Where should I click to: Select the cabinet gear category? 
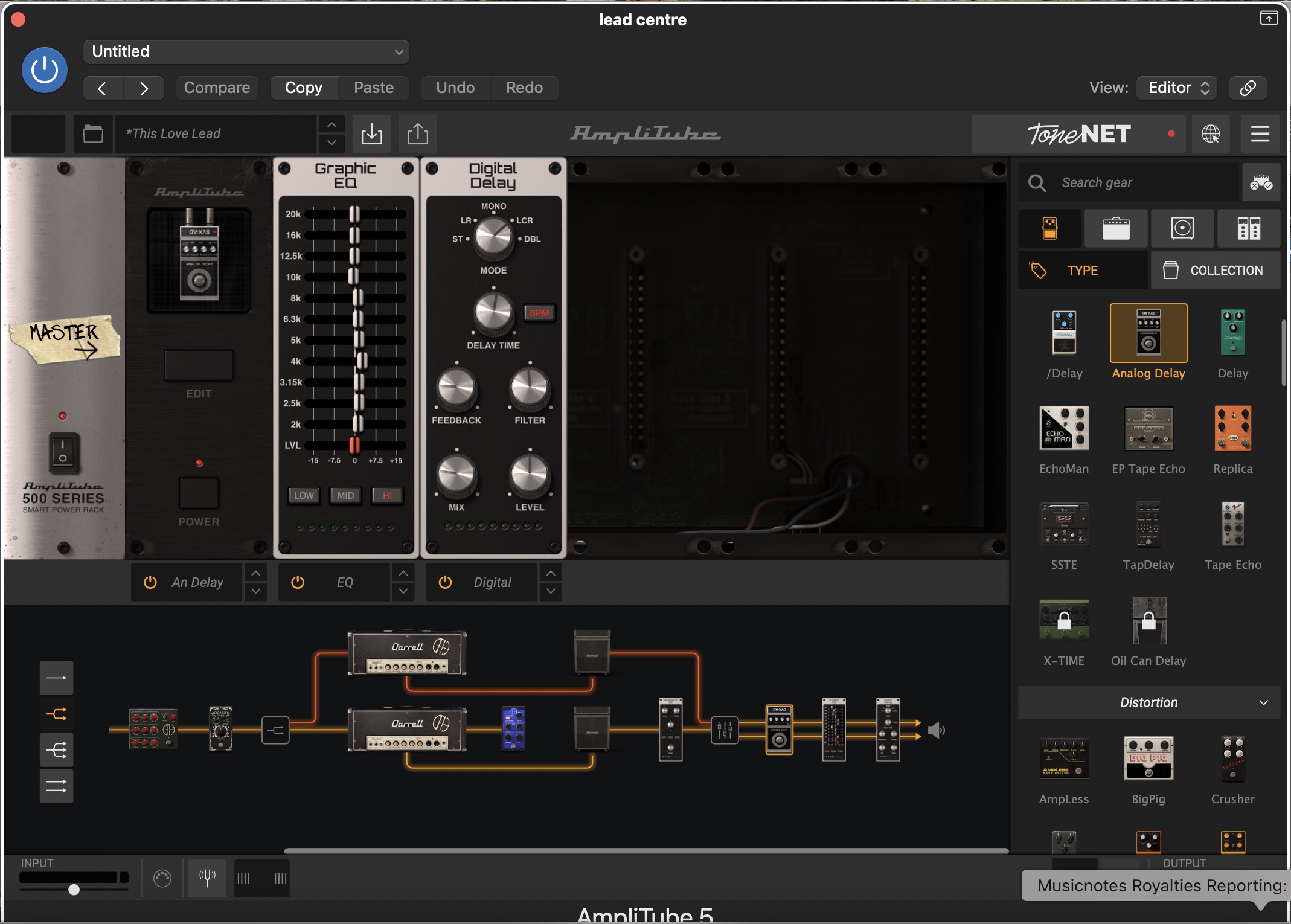tap(1182, 228)
